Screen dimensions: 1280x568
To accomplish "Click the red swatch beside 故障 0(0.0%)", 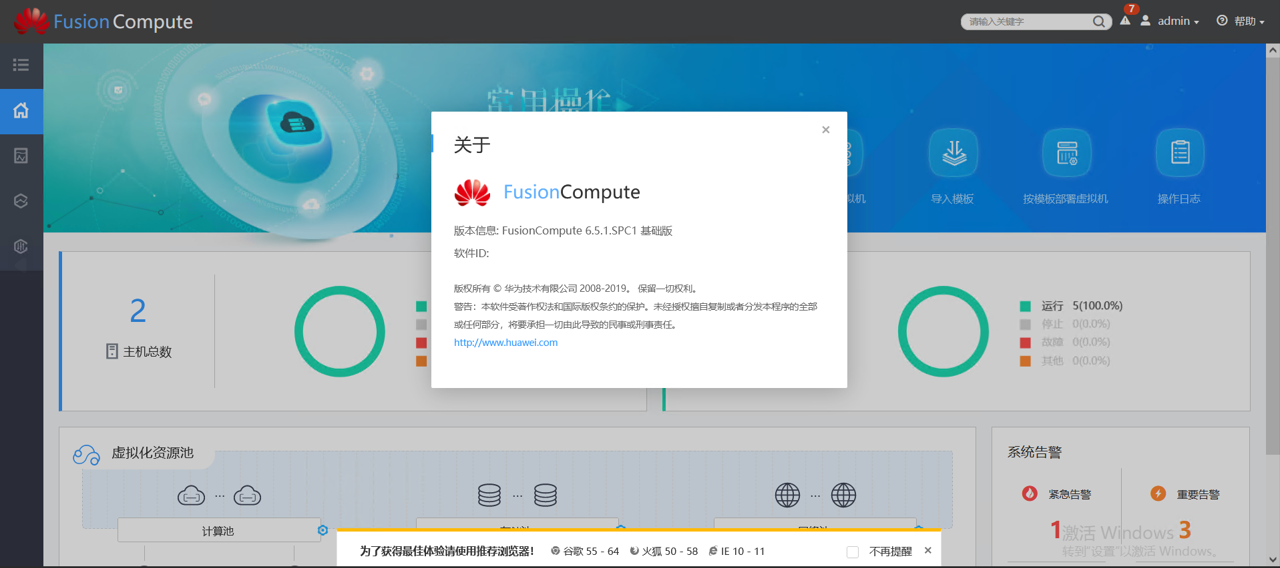I will pyautogui.click(x=1025, y=342).
